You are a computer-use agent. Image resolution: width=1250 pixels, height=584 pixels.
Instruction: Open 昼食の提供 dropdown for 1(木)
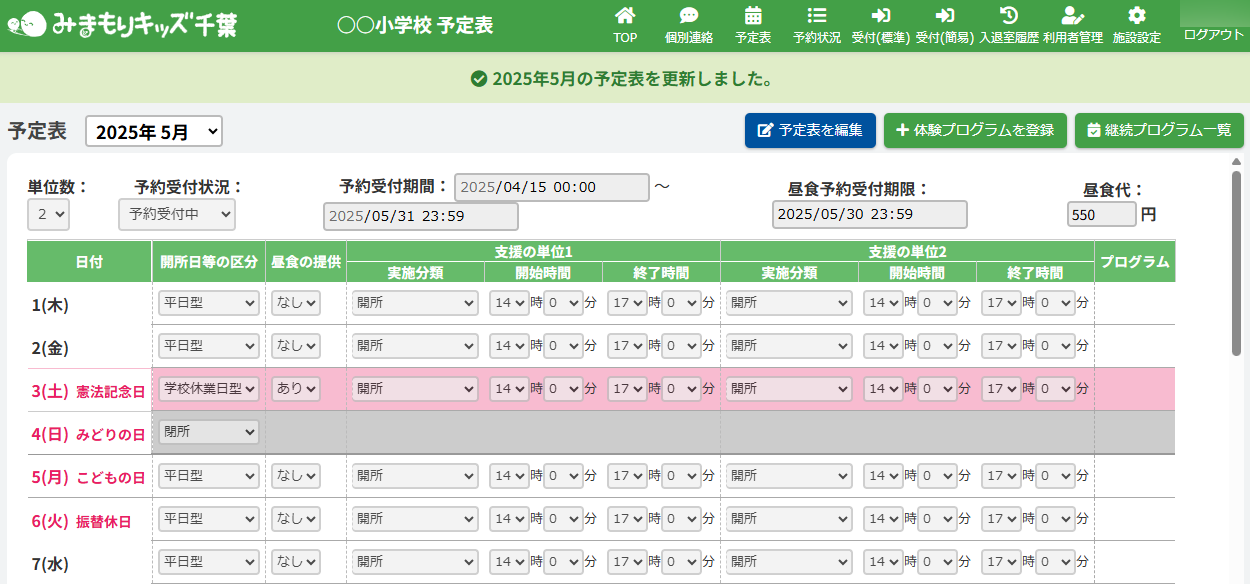295,303
